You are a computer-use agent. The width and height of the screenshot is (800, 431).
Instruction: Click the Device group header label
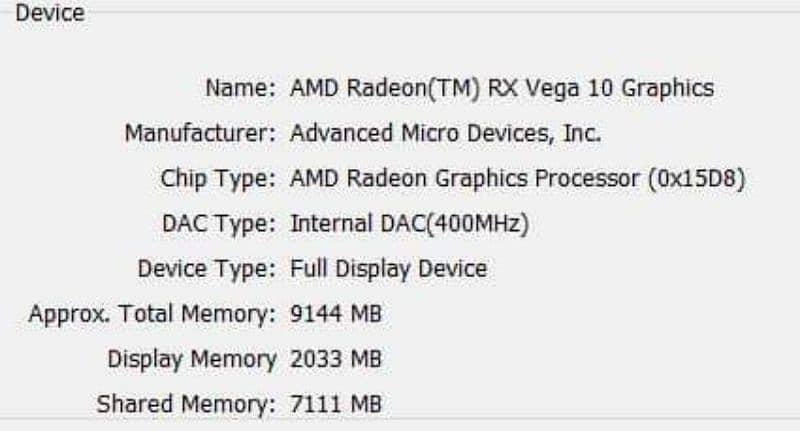(x=50, y=14)
